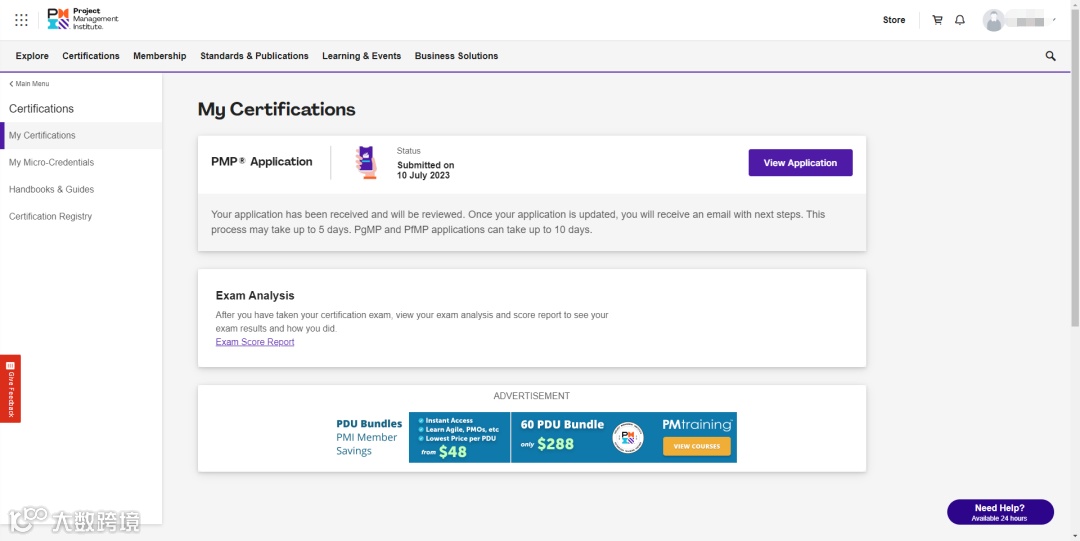Click the Submitted on 10 July 2023 status
1080x541 pixels.
click(x=426, y=170)
